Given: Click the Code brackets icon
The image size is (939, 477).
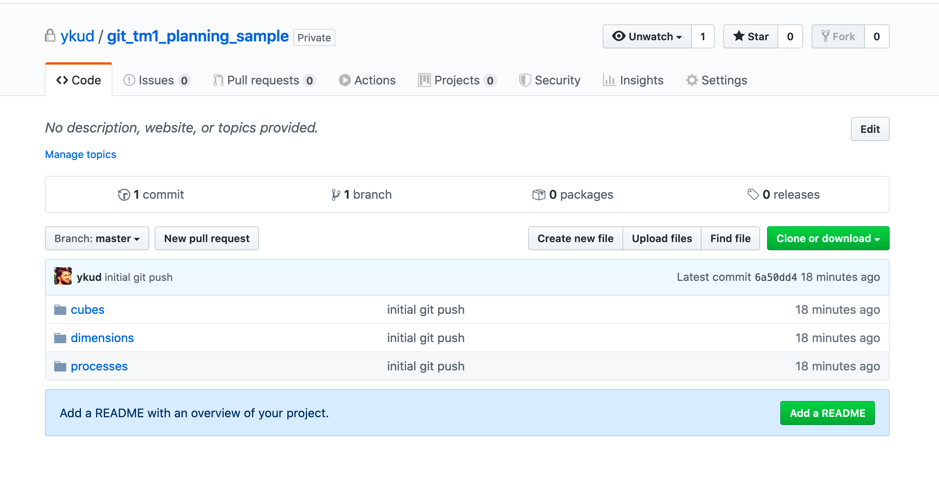Looking at the screenshot, I should [62, 80].
